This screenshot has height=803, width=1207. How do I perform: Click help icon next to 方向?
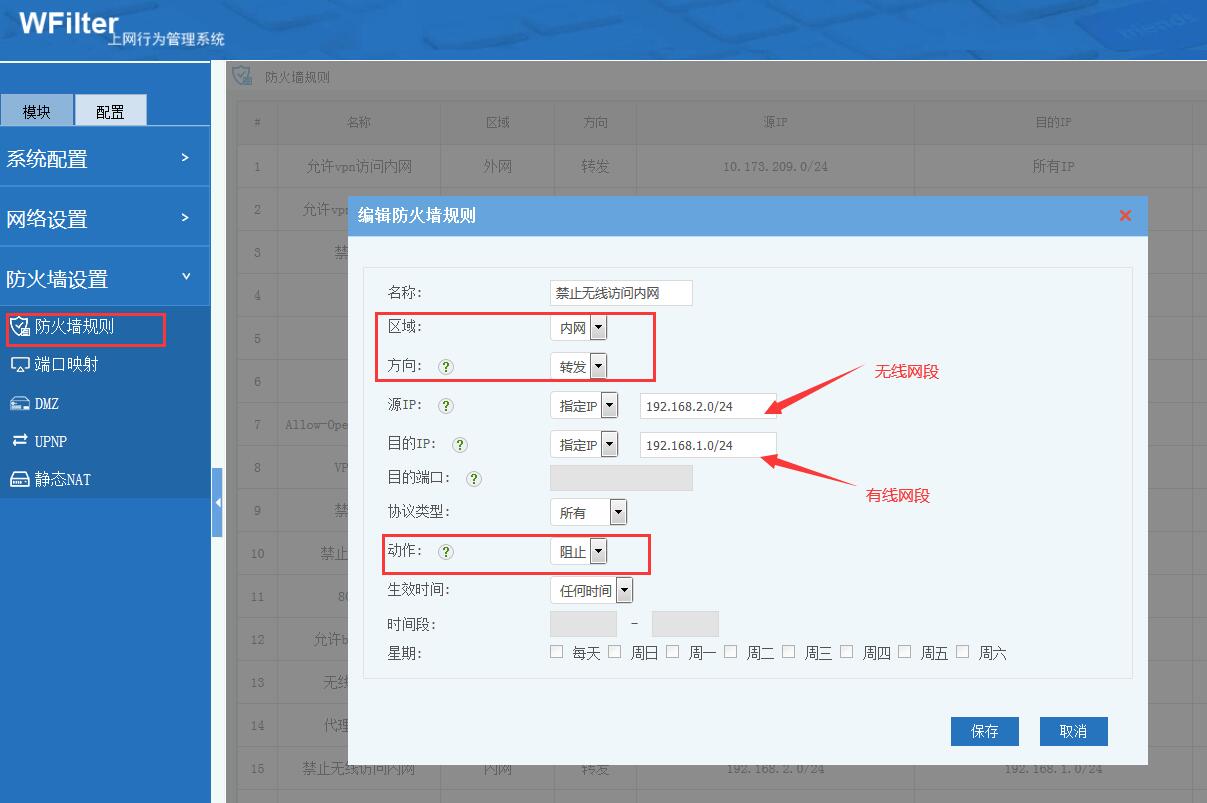pos(446,367)
